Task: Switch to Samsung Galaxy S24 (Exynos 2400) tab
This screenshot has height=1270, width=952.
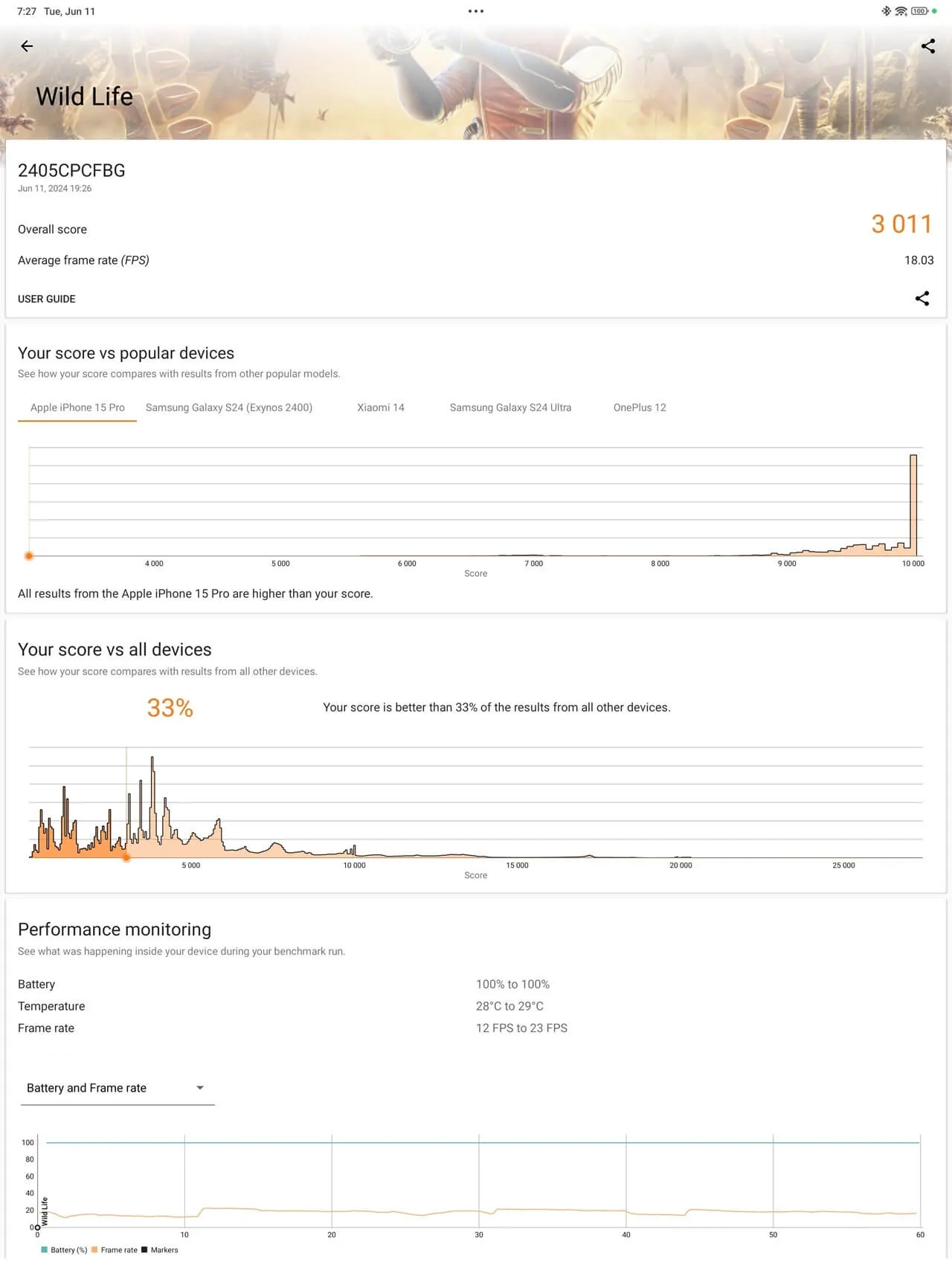Action: coord(229,407)
